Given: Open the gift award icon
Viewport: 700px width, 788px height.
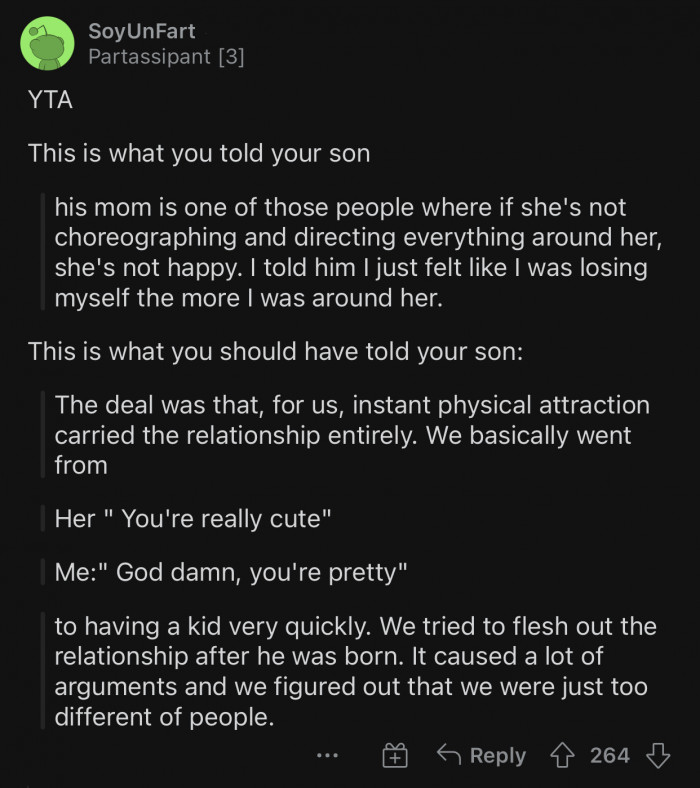Looking at the screenshot, I should point(396,756).
